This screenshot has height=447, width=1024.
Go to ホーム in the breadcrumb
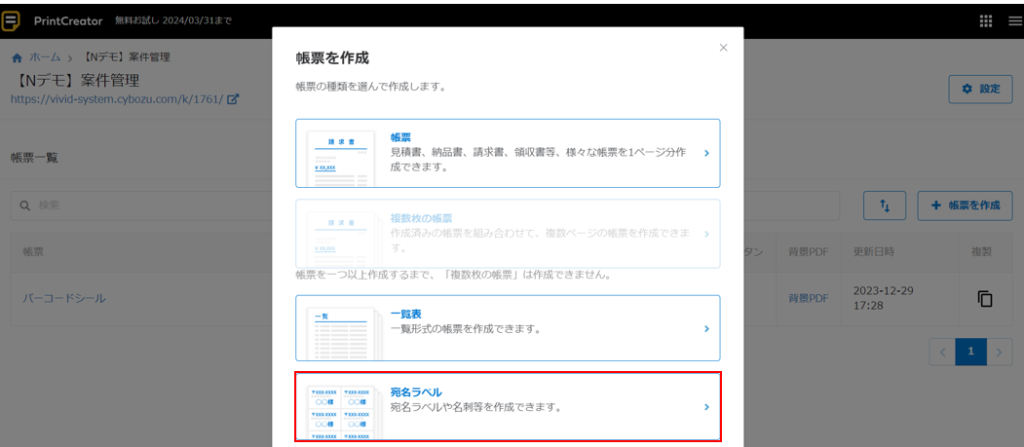click(x=44, y=58)
